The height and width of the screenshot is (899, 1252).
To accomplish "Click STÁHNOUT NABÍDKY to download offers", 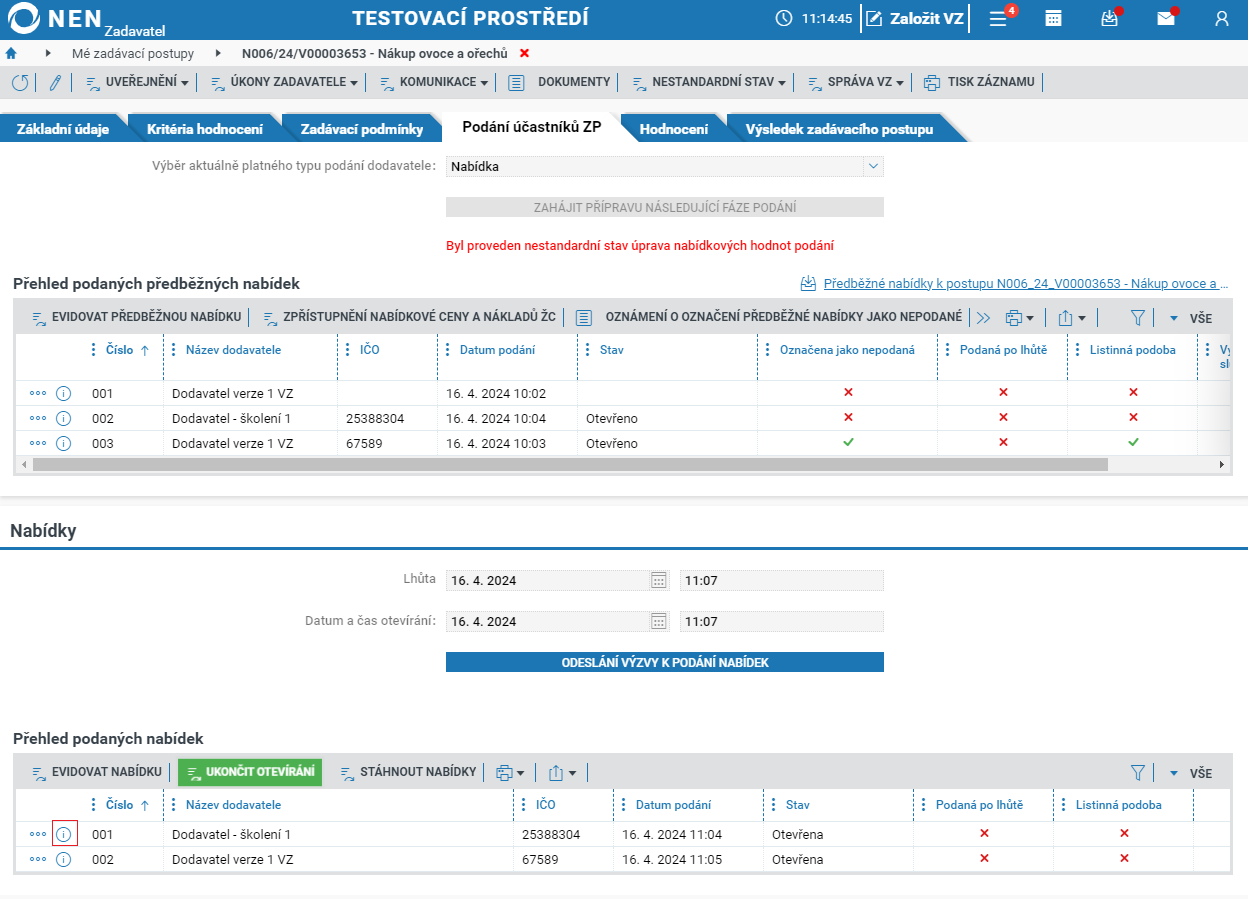I will click(408, 772).
